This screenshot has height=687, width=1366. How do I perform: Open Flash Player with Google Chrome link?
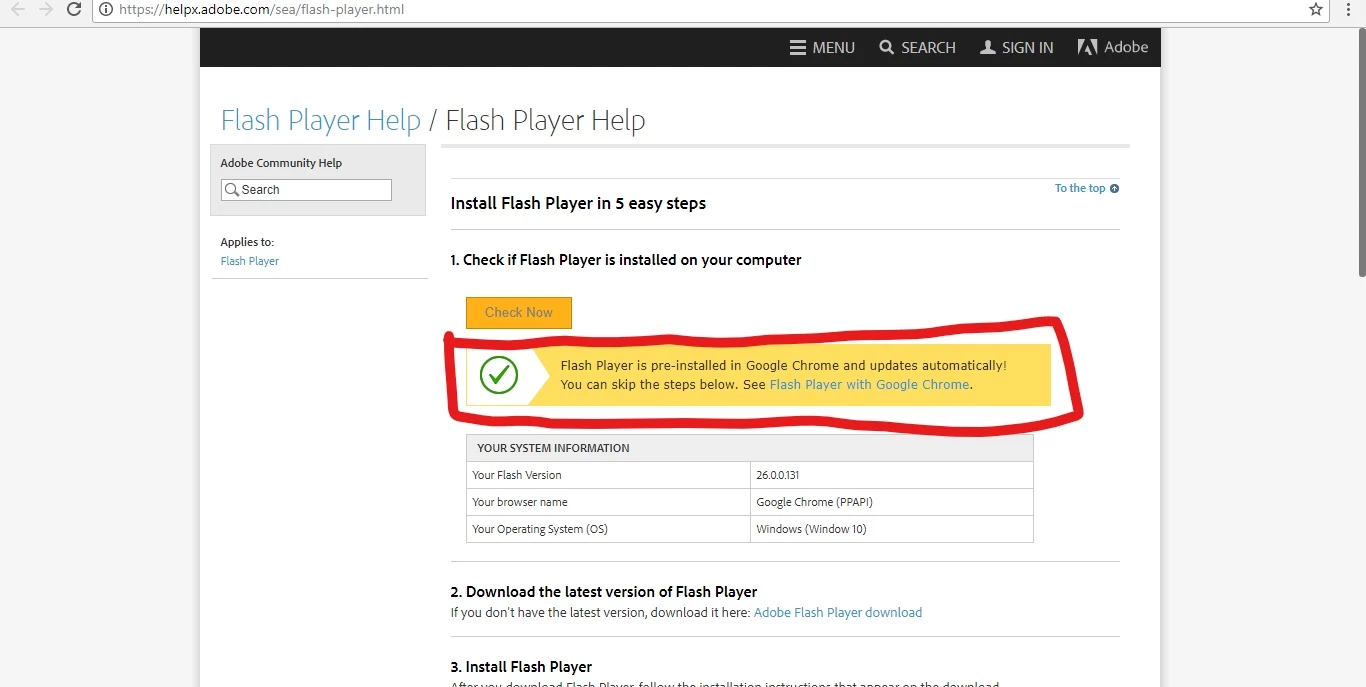click(x=869, y=384)
